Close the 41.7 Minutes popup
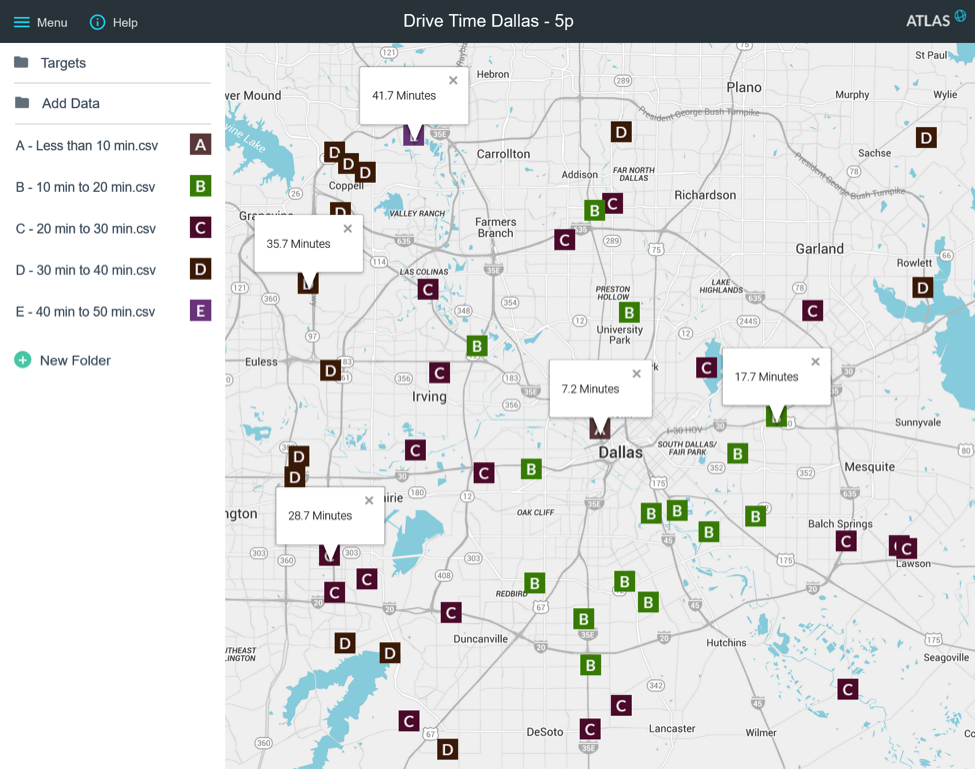The width and height of the screenshot is (975, 770). click(453, 80)
